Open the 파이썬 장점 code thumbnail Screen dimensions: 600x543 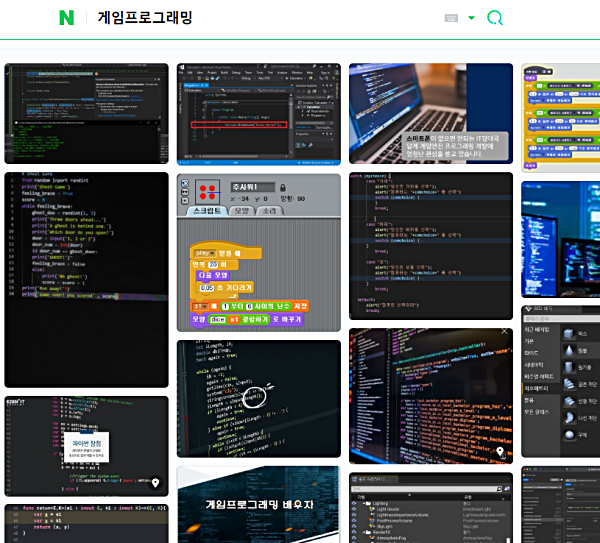[86, 446]
